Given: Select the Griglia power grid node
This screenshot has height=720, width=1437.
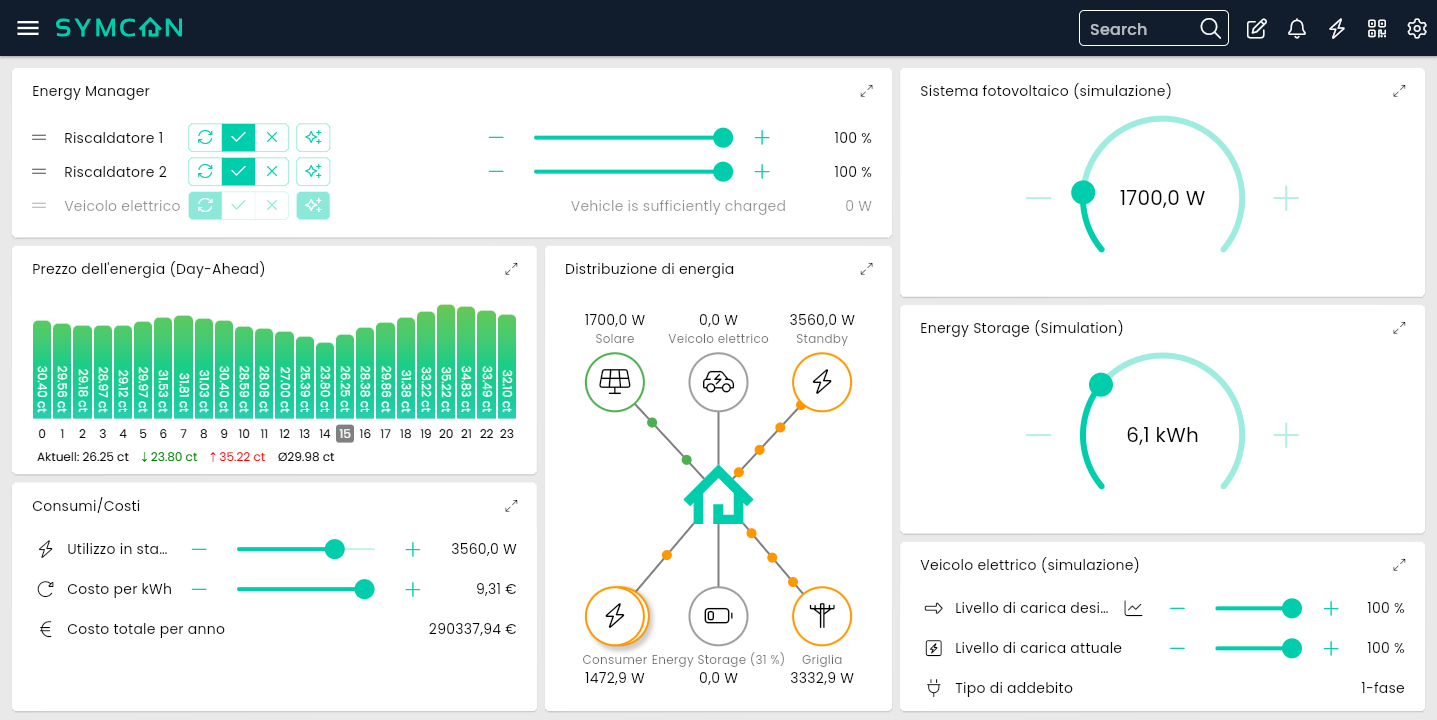Looking at the screenshot, I should click(822, 616).
